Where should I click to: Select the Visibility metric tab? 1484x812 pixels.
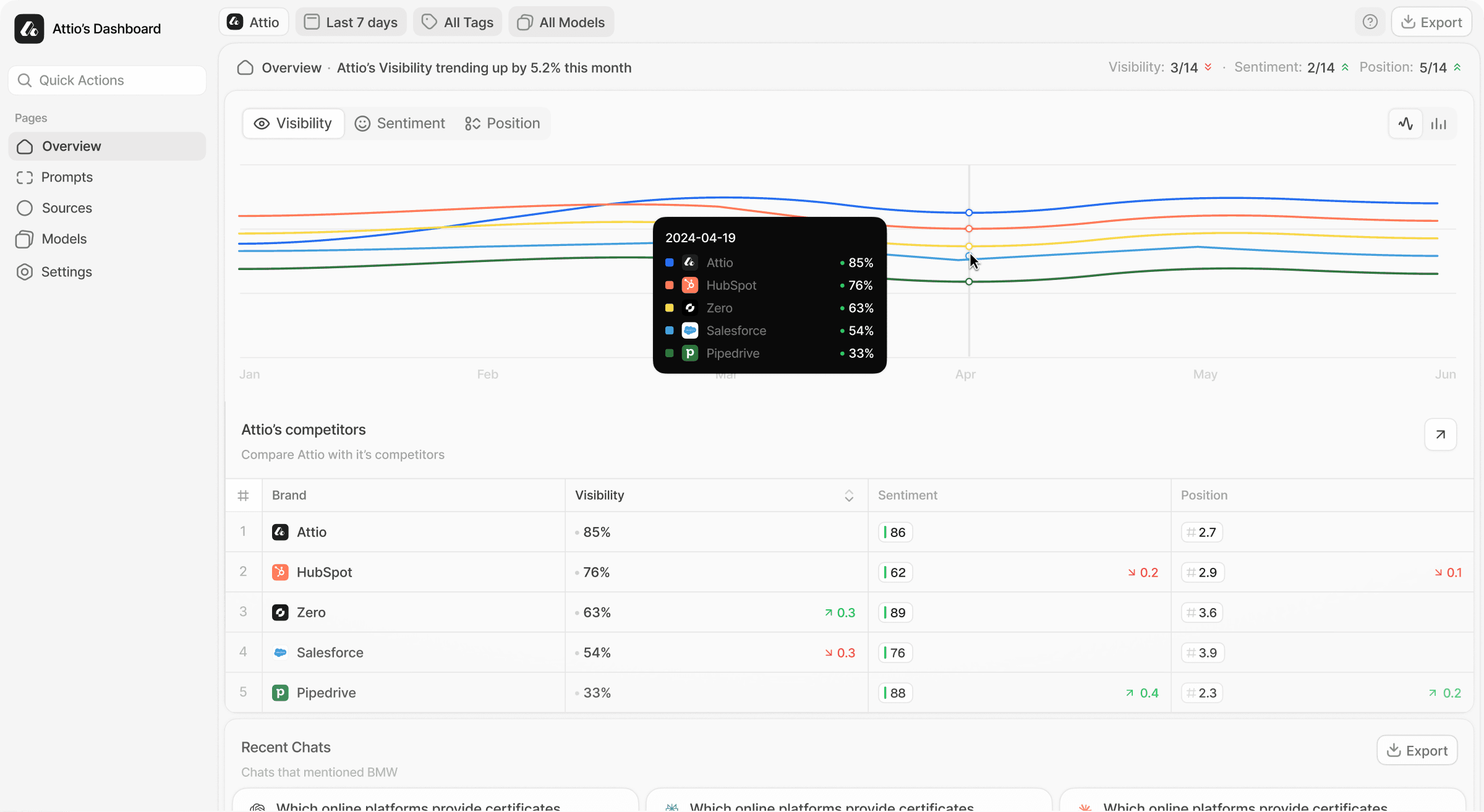pyautogui.click(x=293, y=124)
